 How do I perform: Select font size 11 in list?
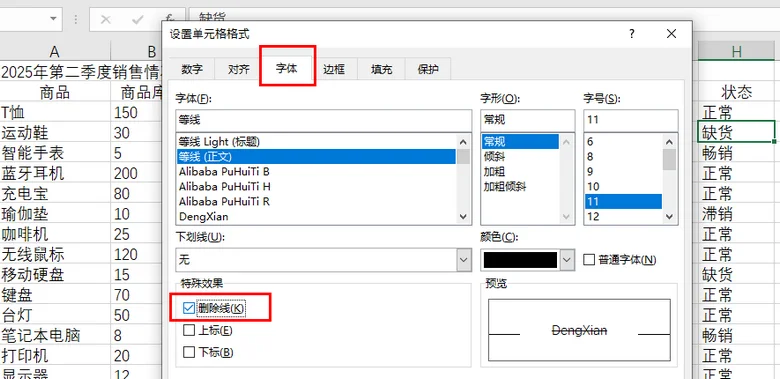(623, 201)
